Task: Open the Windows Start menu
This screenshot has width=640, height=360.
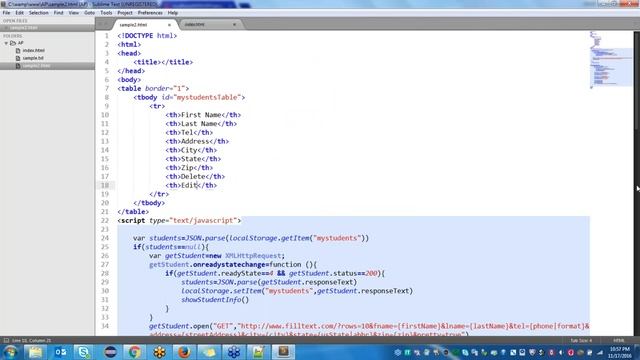Action: click(x=10, y=352)
